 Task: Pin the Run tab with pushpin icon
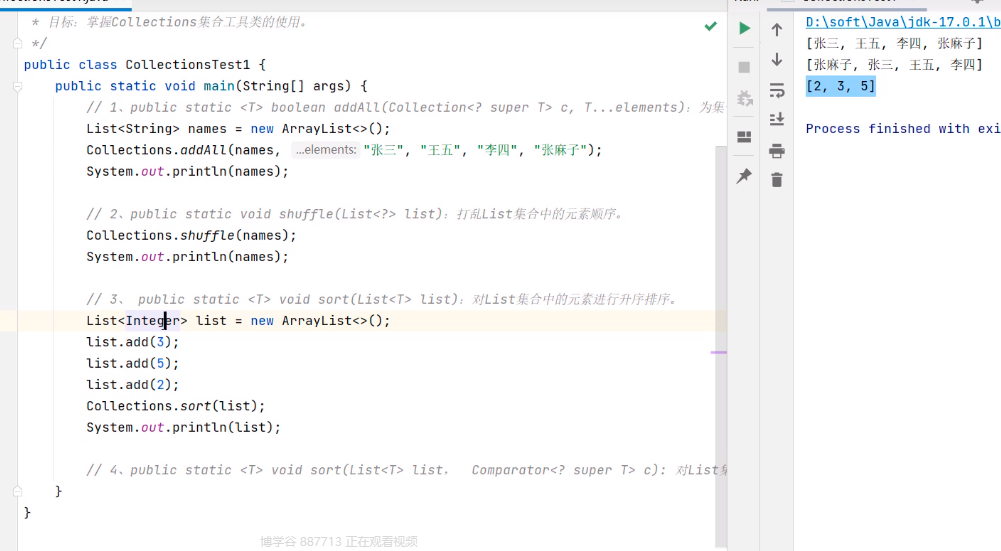[x=744, y=176]
